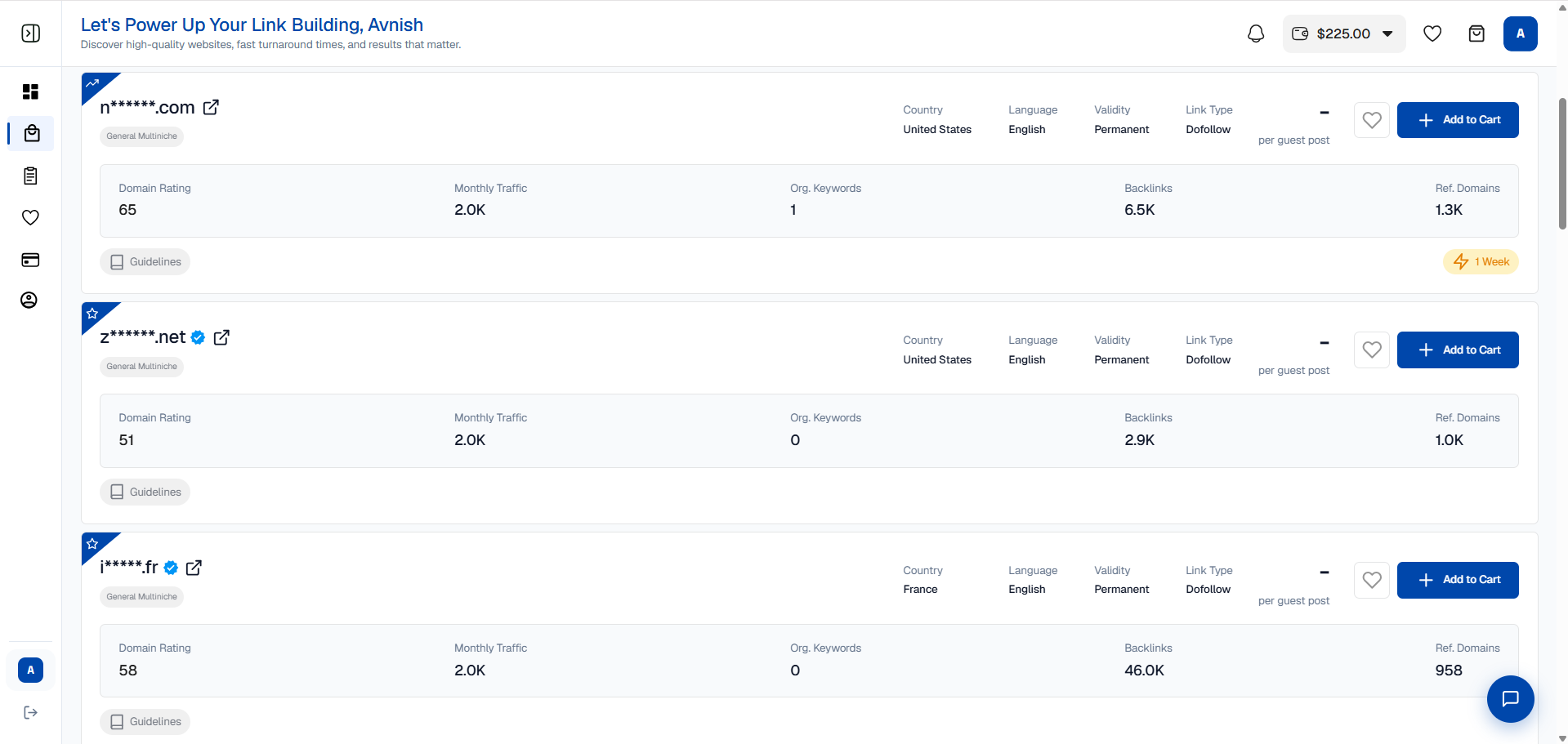Click the logout icon at sidebar bottom
Image resolution: width=1568 pixels, height=744 pixels.
click(x=30, y=712)
